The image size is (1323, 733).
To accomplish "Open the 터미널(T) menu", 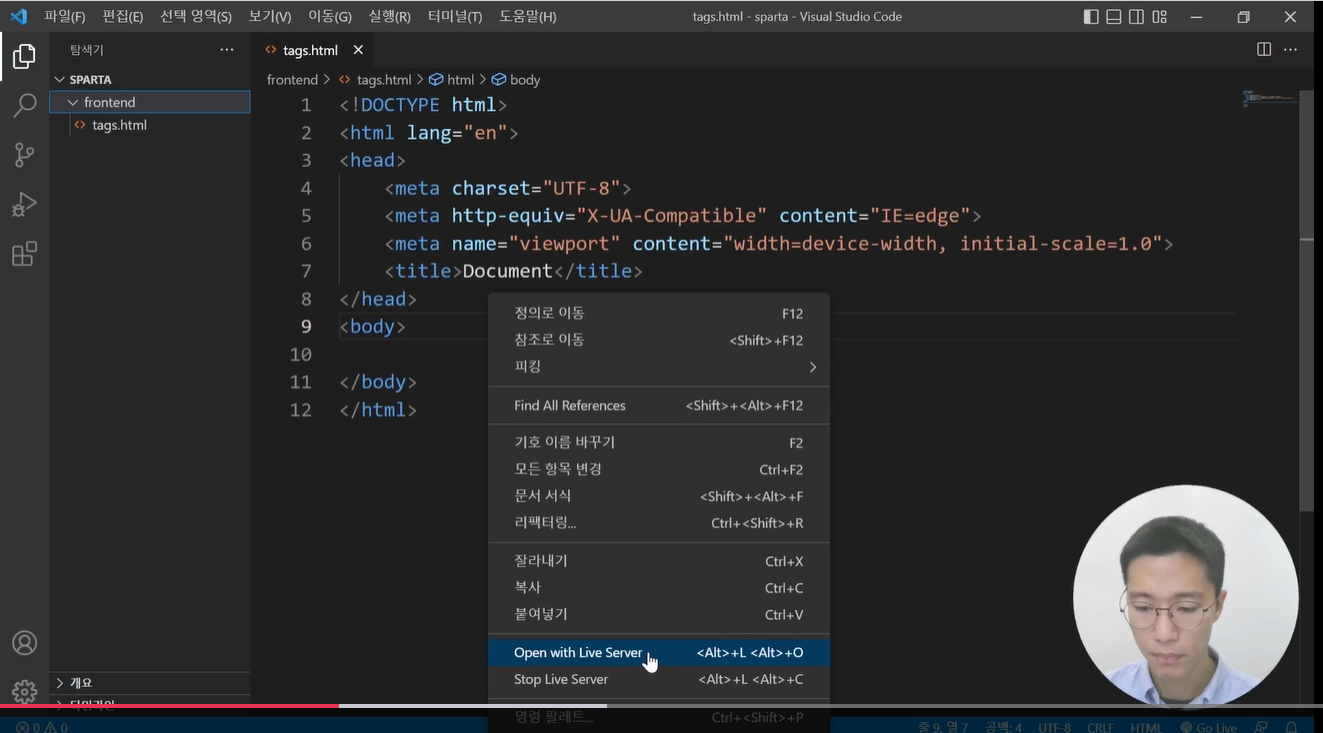I will click(454, 17).
